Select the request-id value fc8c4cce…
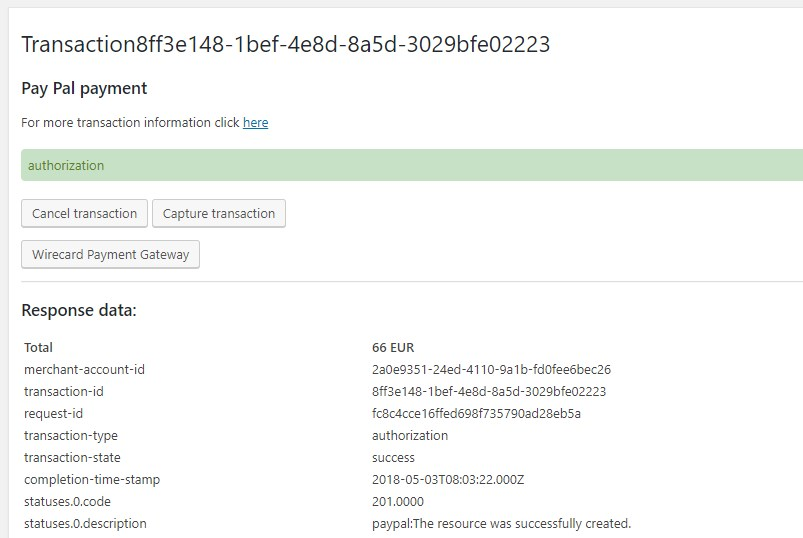This screenshot has width=803, height=538. tap(476, 413)
